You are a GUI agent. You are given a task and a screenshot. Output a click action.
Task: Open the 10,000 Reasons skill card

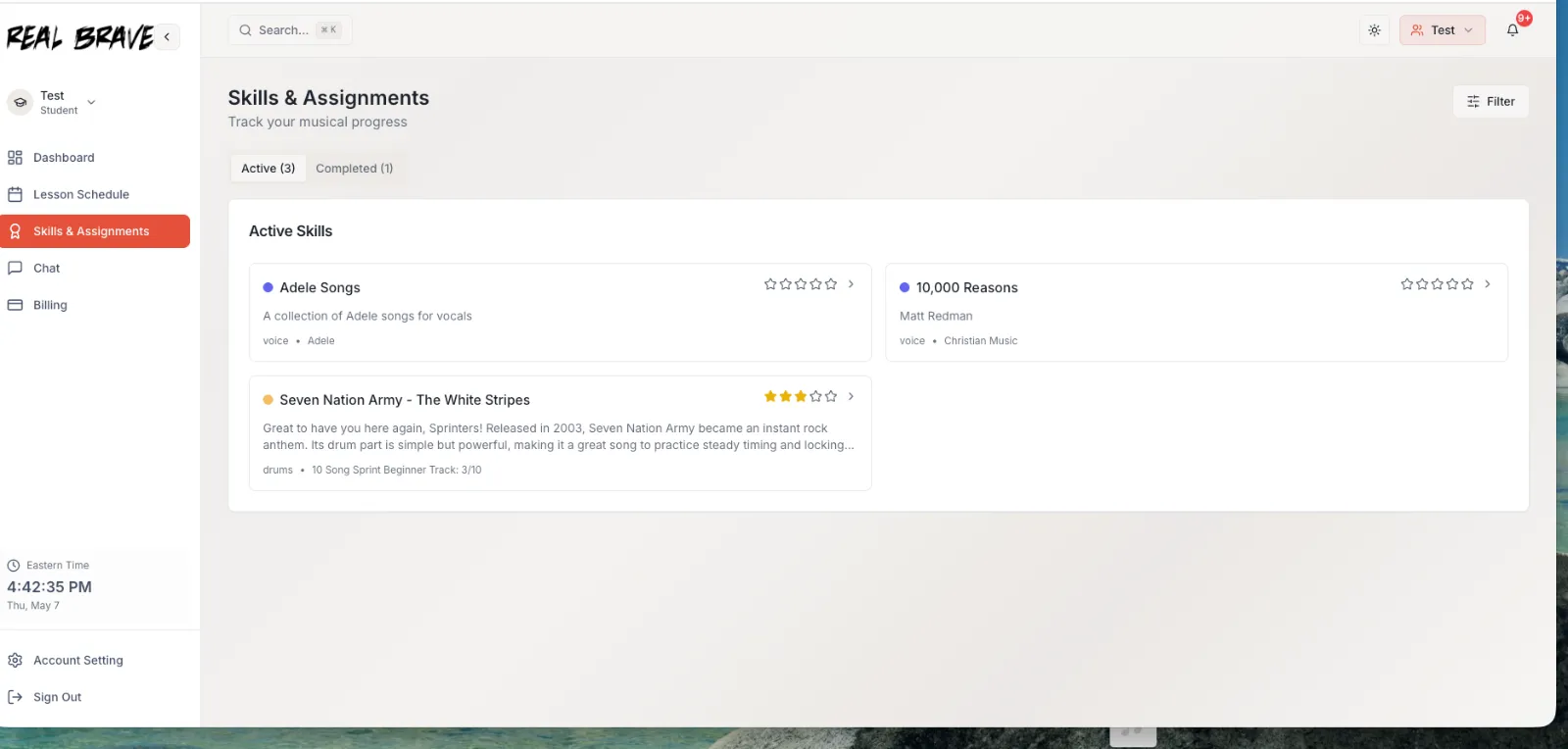tap(1197, 313)
